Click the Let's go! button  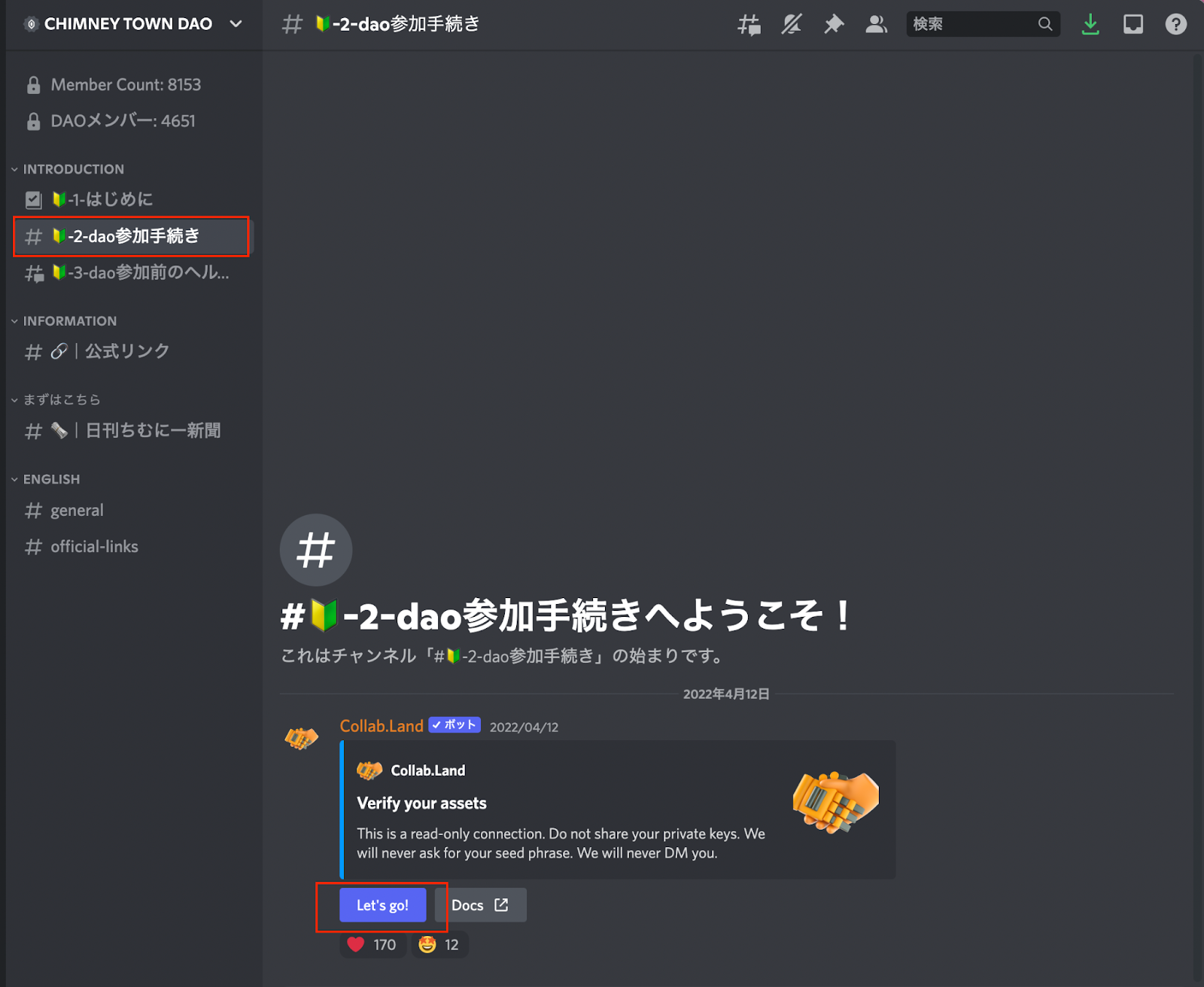point(382,905)
